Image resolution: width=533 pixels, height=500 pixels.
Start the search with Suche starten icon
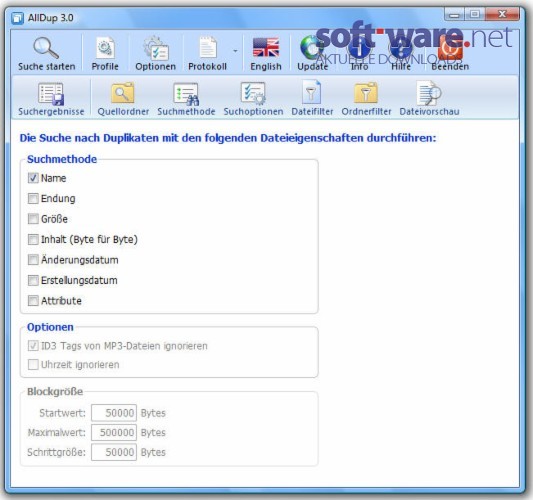(46, 49)
